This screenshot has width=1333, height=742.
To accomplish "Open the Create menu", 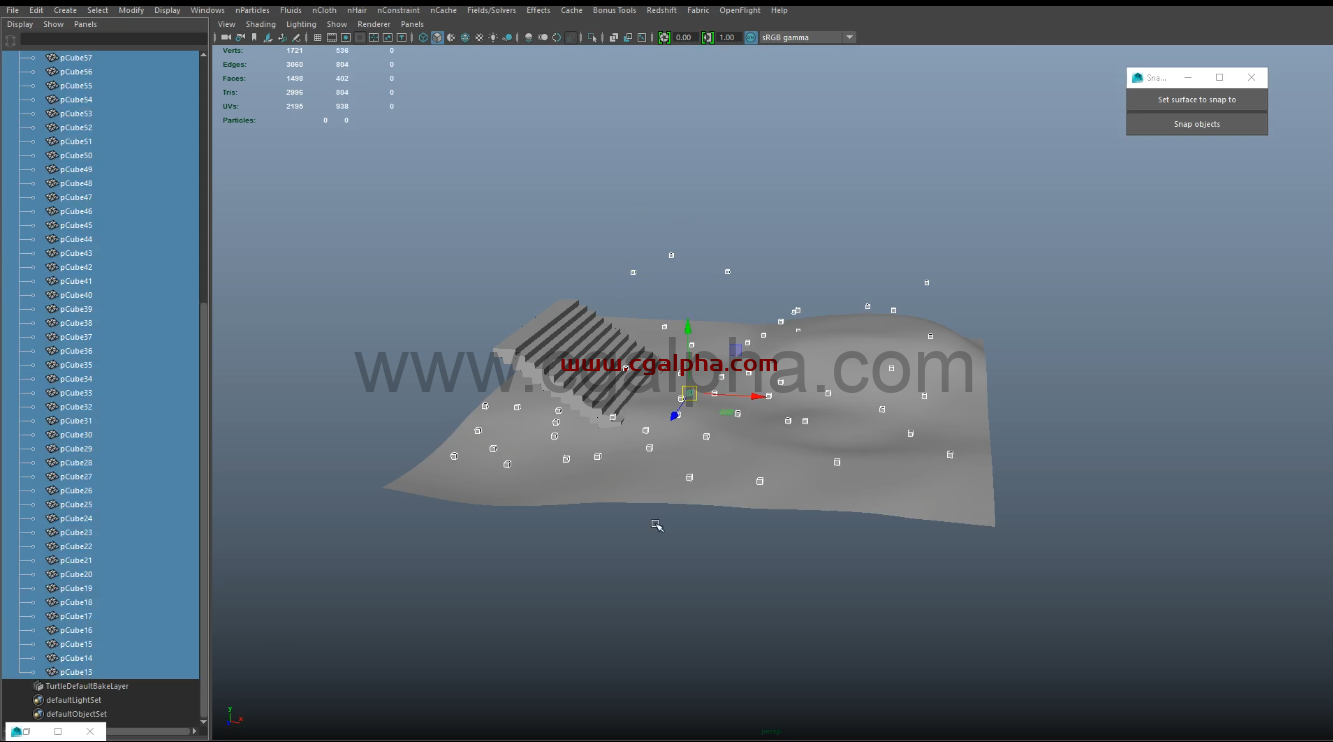I will [x=65, y=10].
